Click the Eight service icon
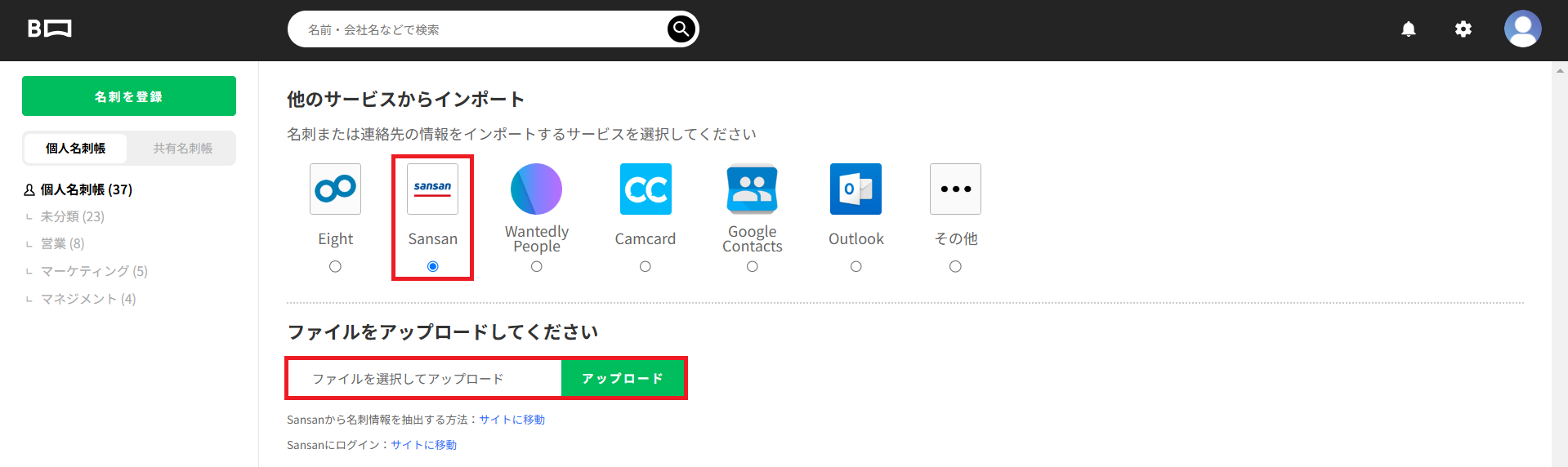The image size is (1568, 467). [x=335, y=189]
